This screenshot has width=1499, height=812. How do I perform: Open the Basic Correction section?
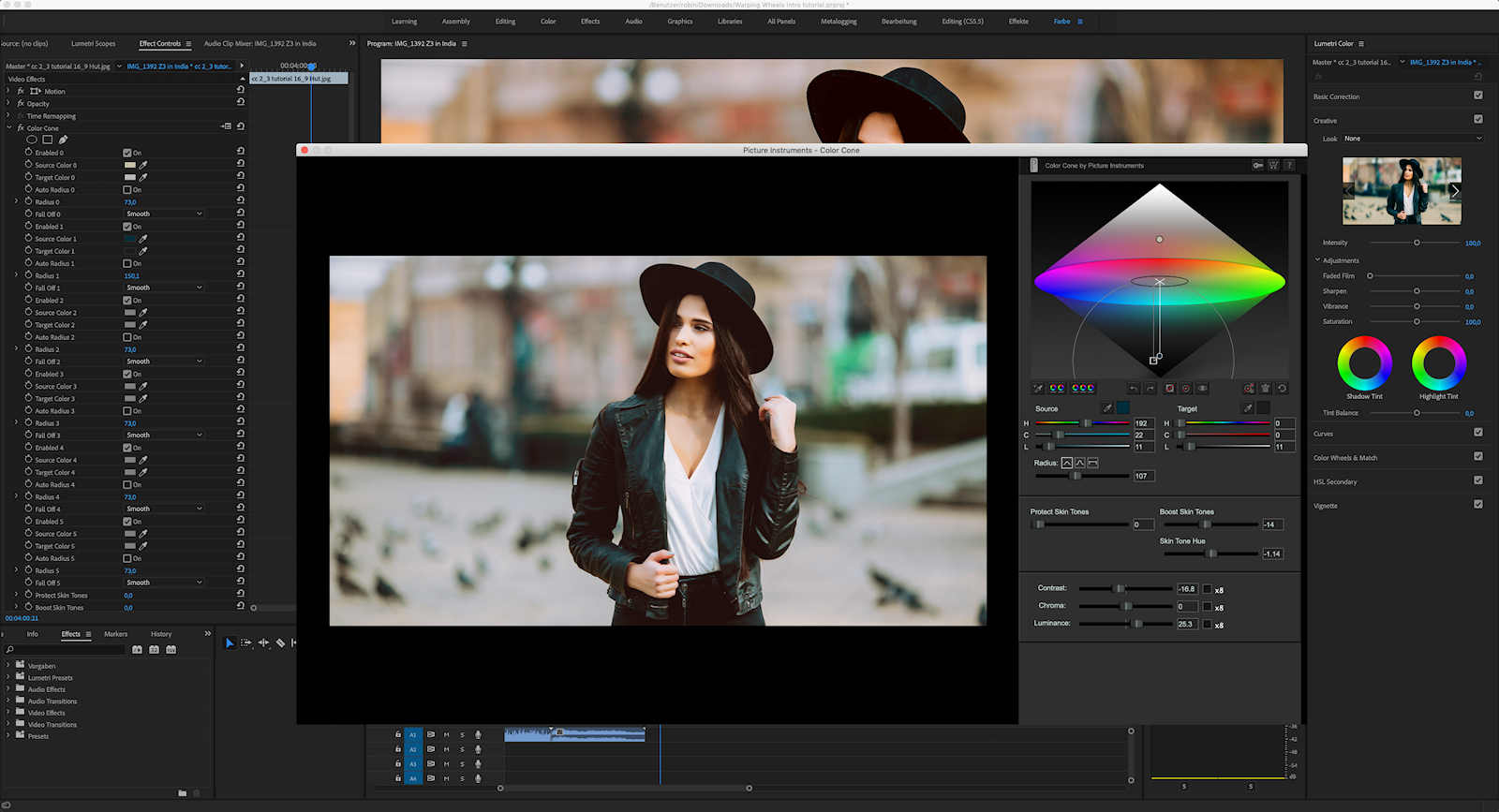pos(1336,96)
